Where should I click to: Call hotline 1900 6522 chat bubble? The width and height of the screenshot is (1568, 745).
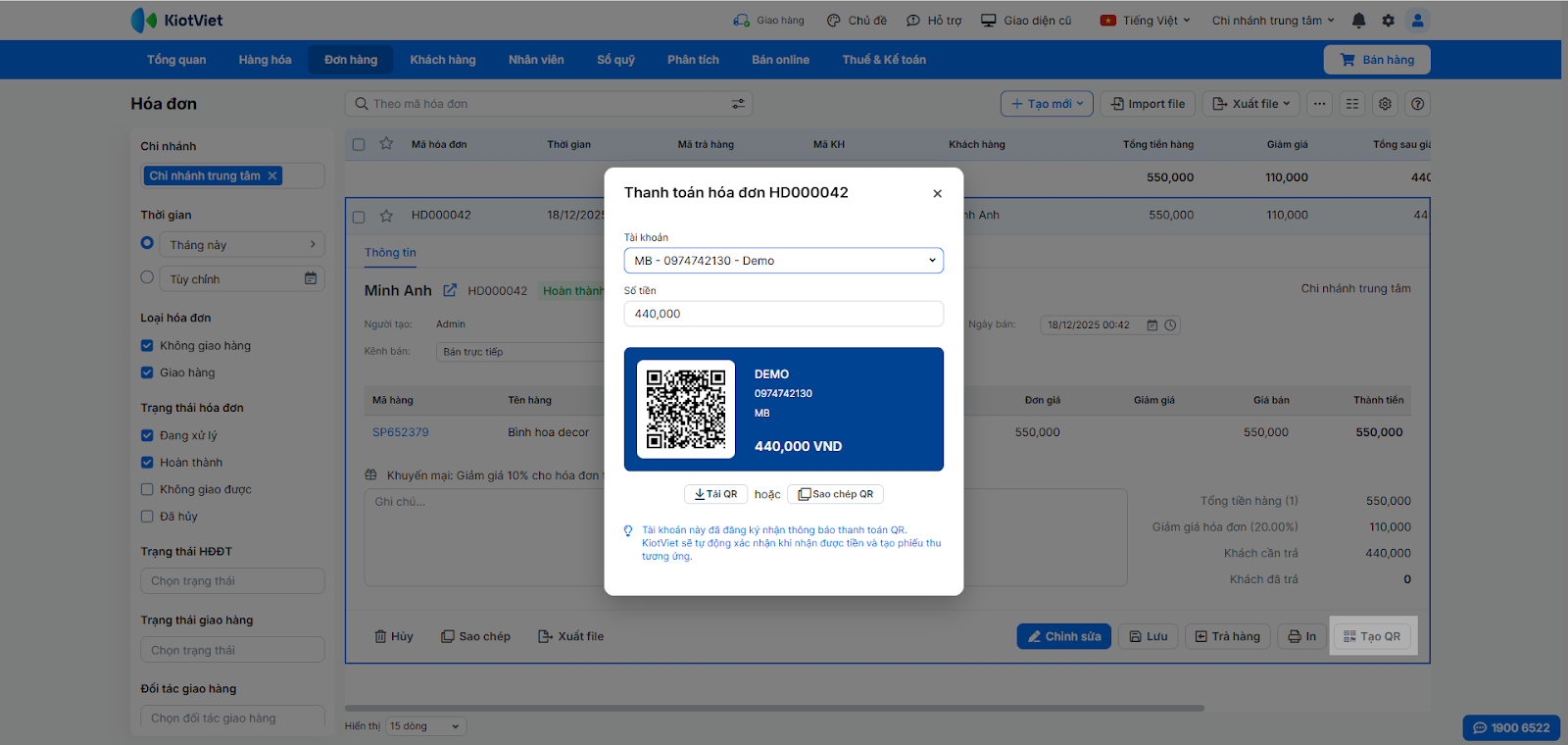click(1511, 727)
